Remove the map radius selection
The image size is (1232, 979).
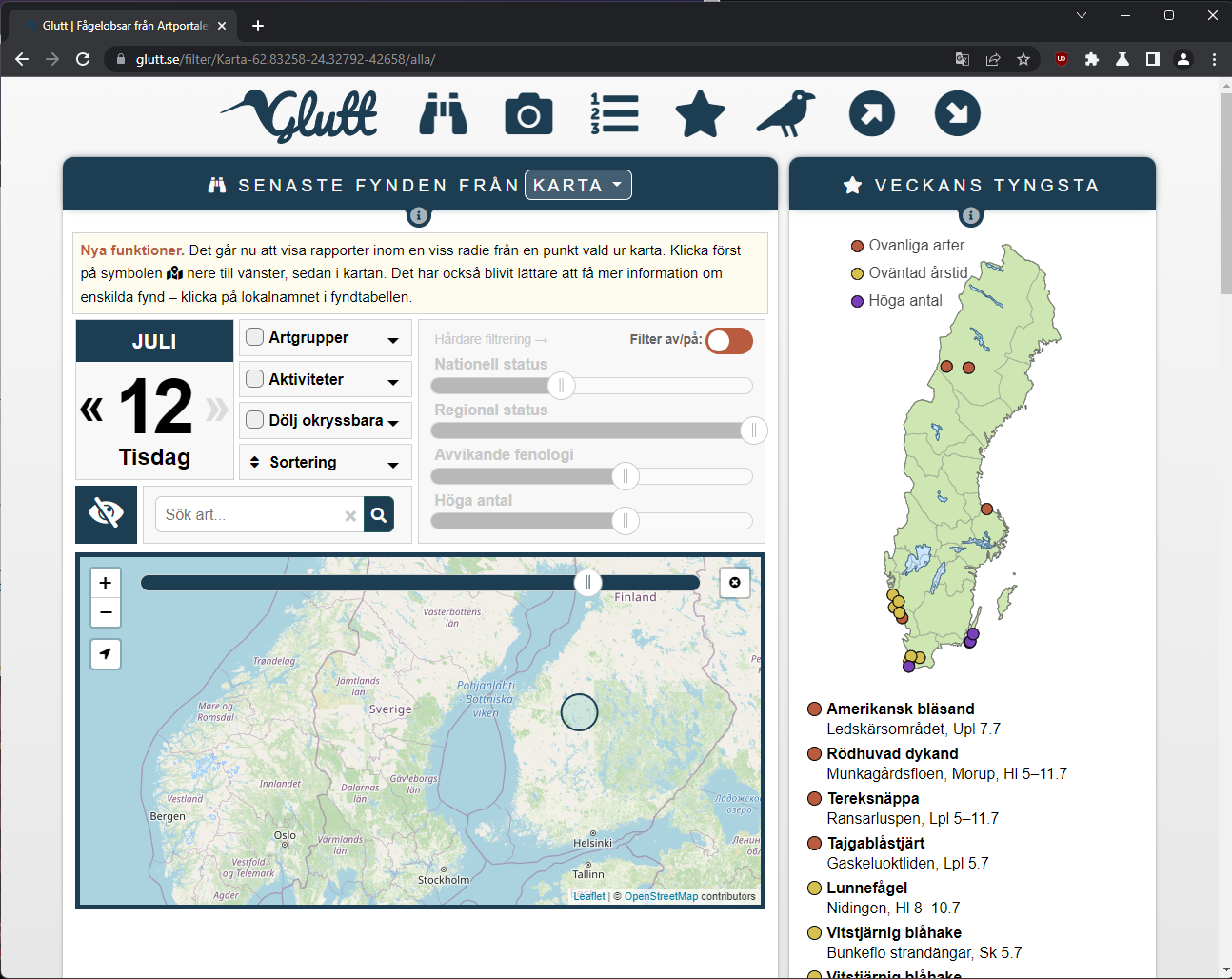(735, 583)
